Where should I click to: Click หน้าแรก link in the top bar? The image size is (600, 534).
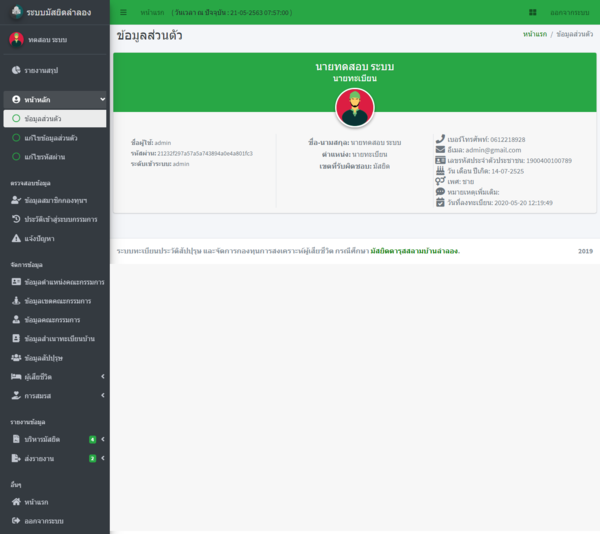click(152, 13)
